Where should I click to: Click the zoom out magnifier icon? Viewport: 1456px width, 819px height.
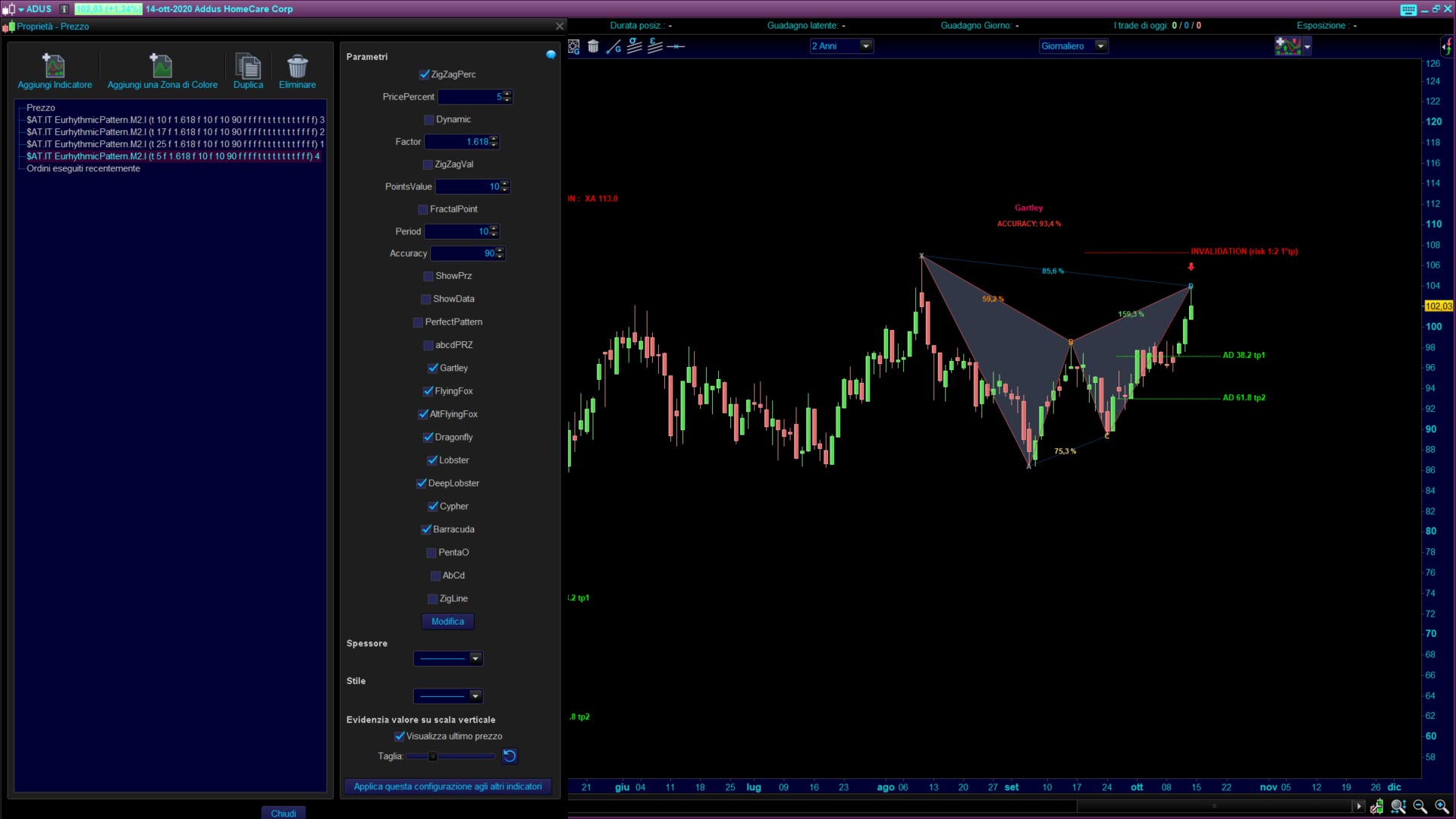coord(1420,806)
